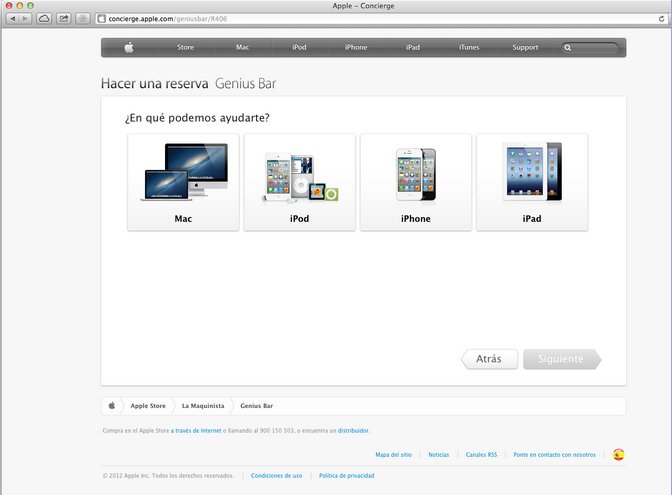Open the distribuidor link
This screenshot has height=495, width=672.
353,431
